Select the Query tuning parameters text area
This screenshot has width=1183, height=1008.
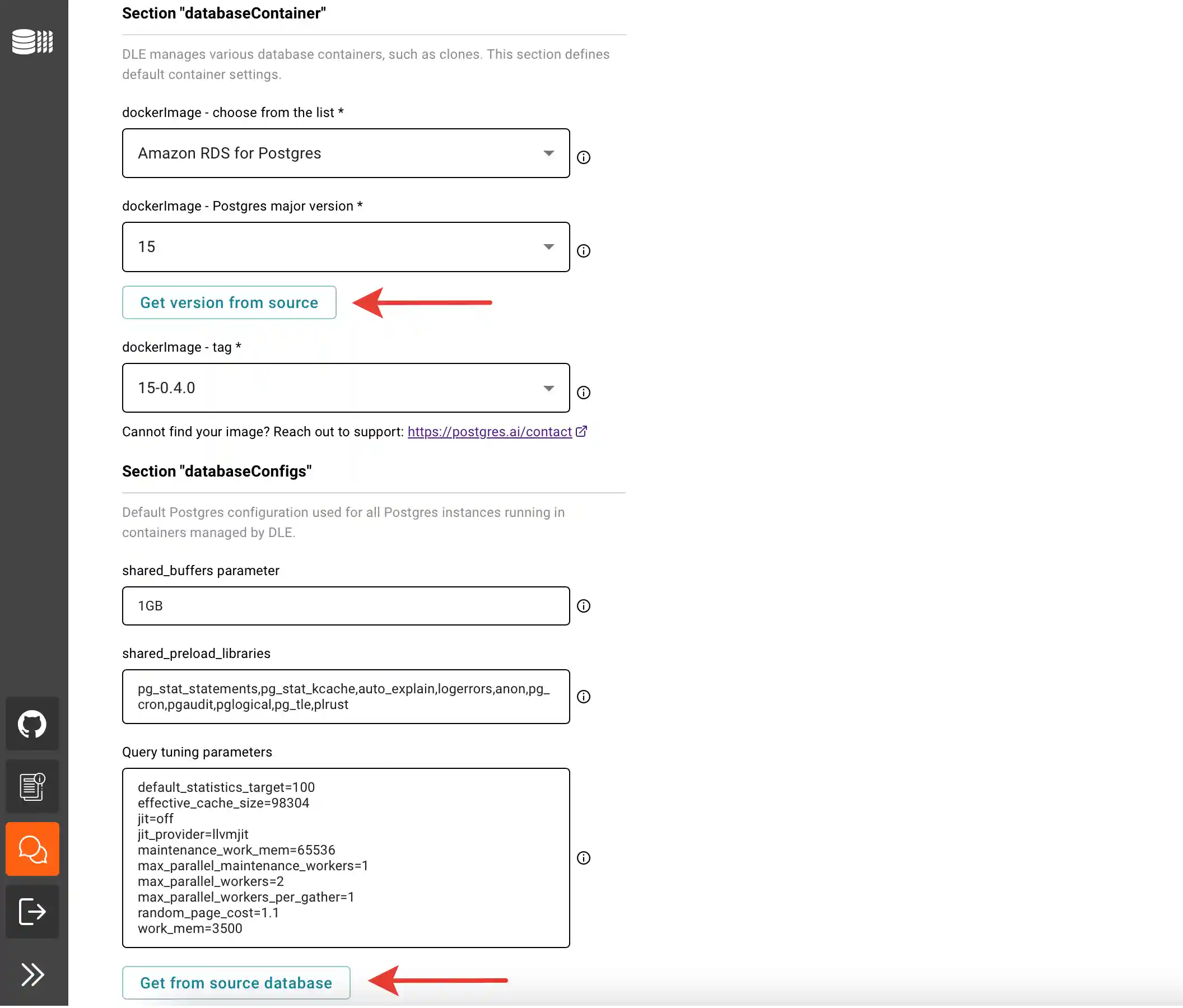pos(346,858)
